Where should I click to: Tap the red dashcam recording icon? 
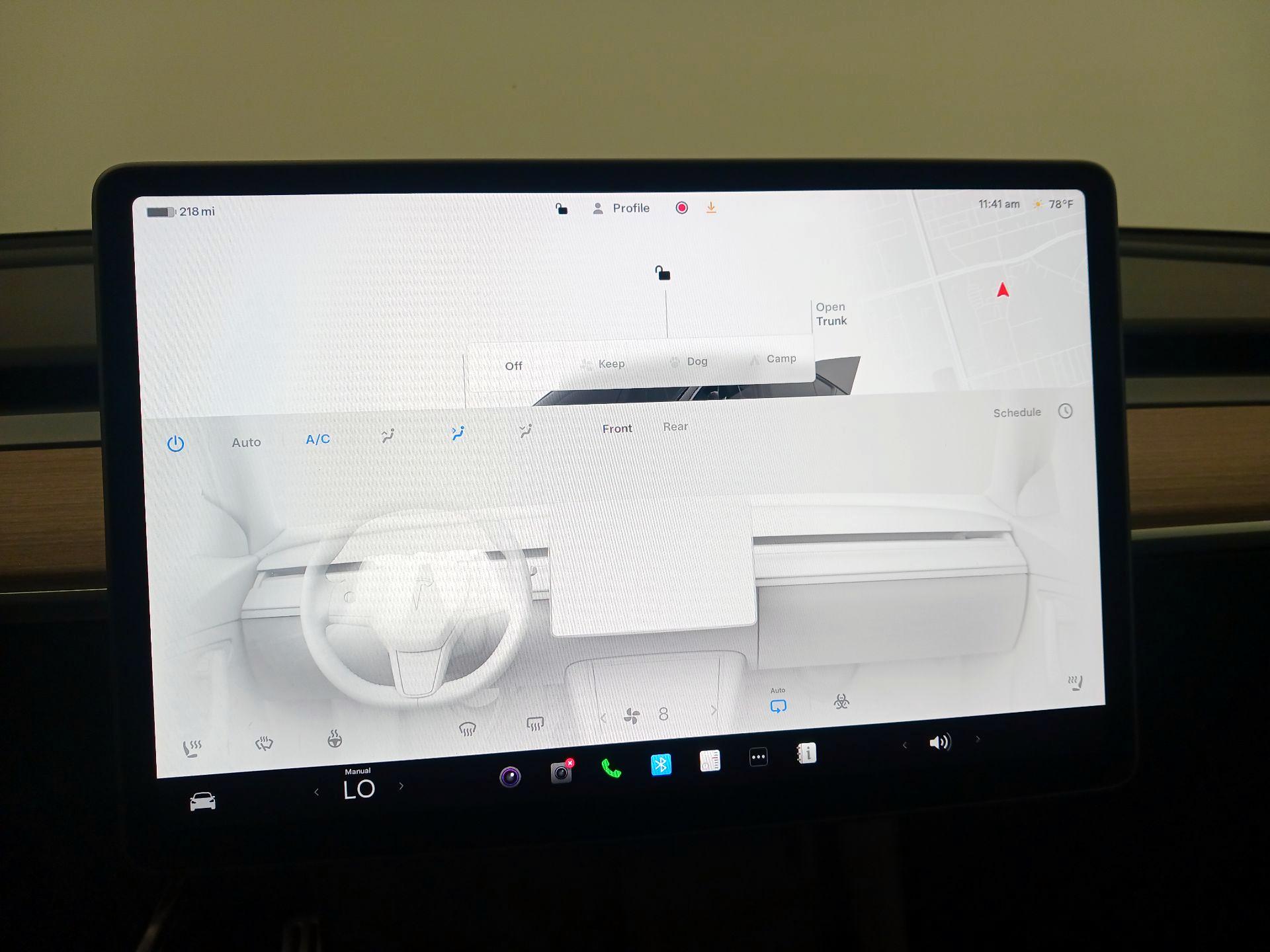[x=681, y=208]
